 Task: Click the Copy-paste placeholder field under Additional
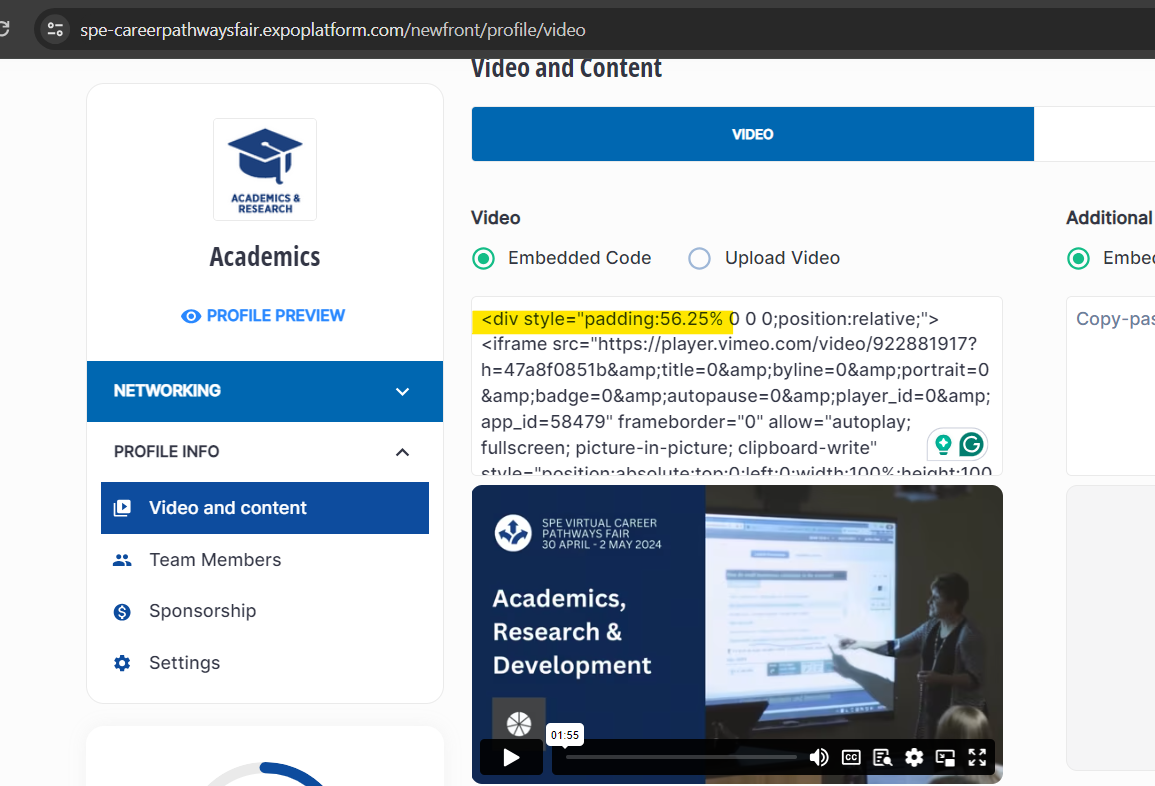click(x=1111, y=386)
